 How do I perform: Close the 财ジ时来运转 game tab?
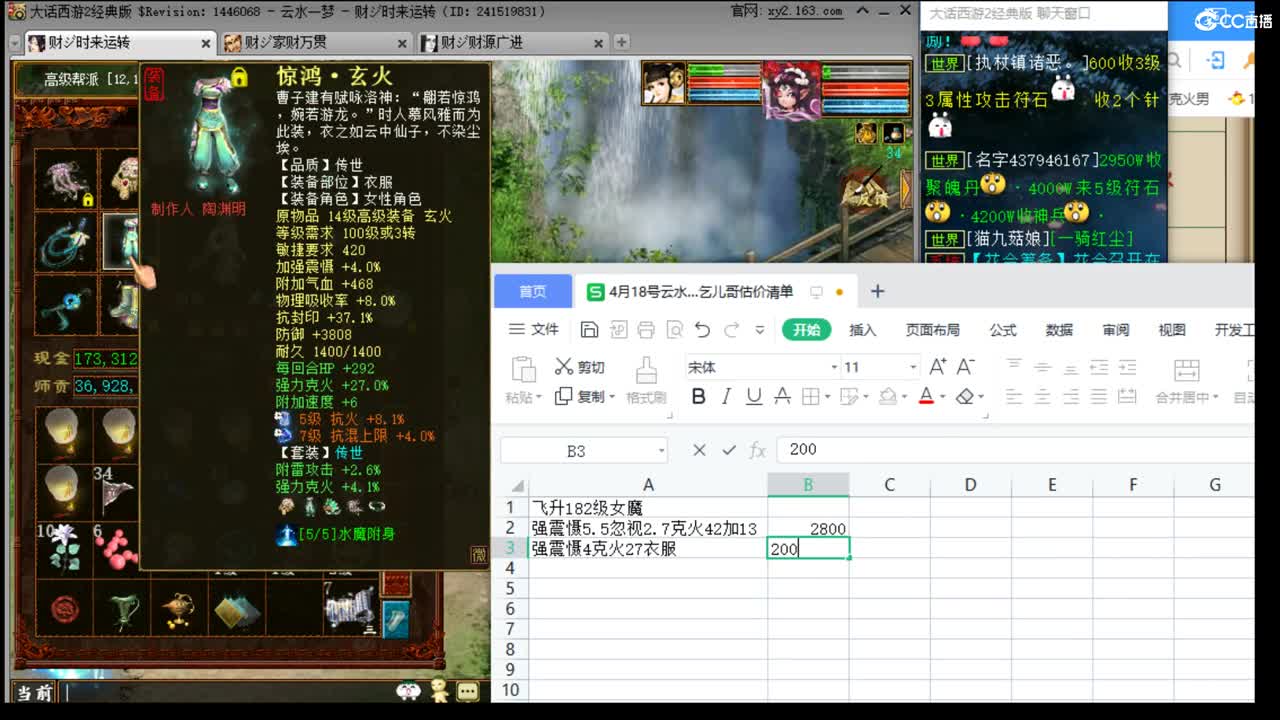tap(205, 44)
